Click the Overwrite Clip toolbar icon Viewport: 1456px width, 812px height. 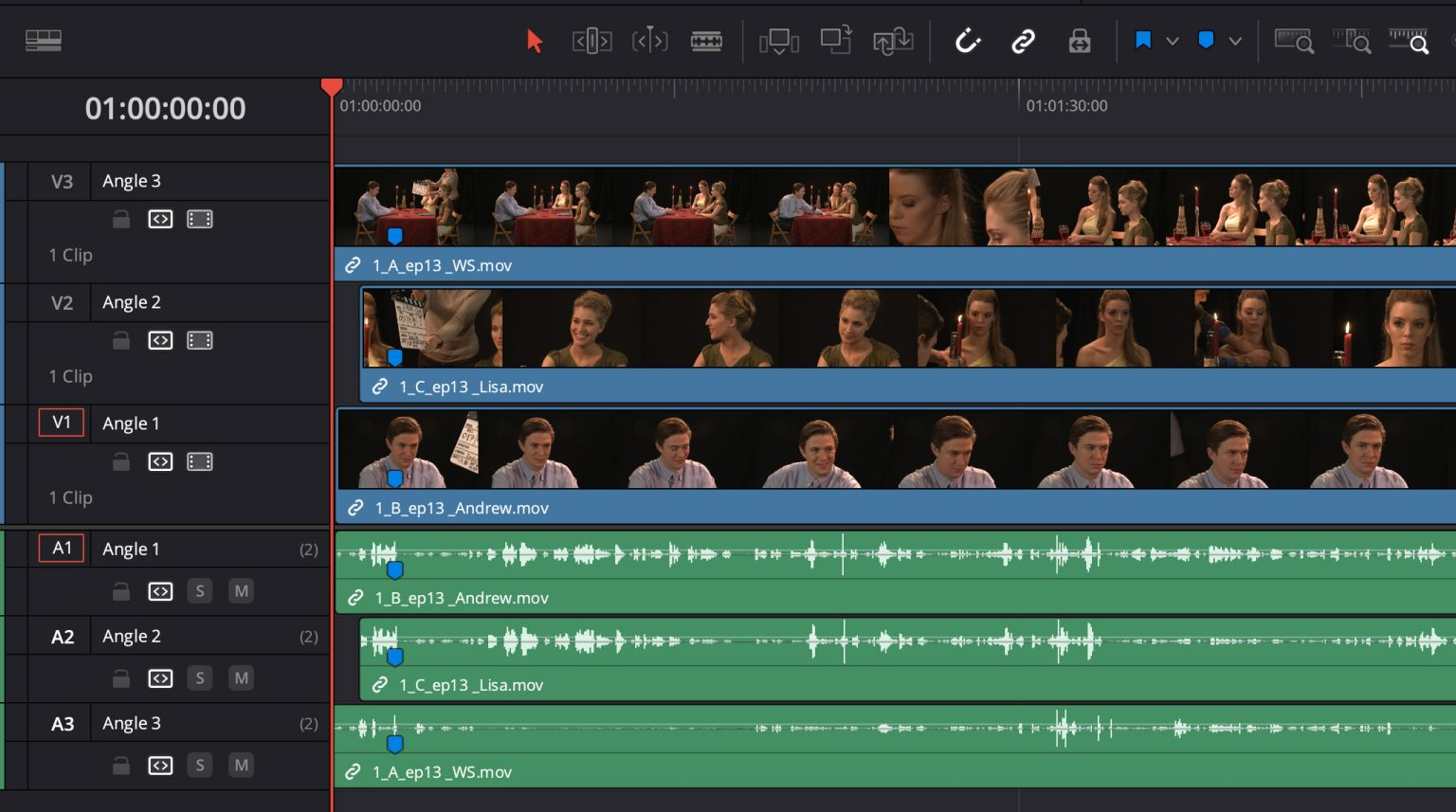pyautogui.click(x=835, y=41)
